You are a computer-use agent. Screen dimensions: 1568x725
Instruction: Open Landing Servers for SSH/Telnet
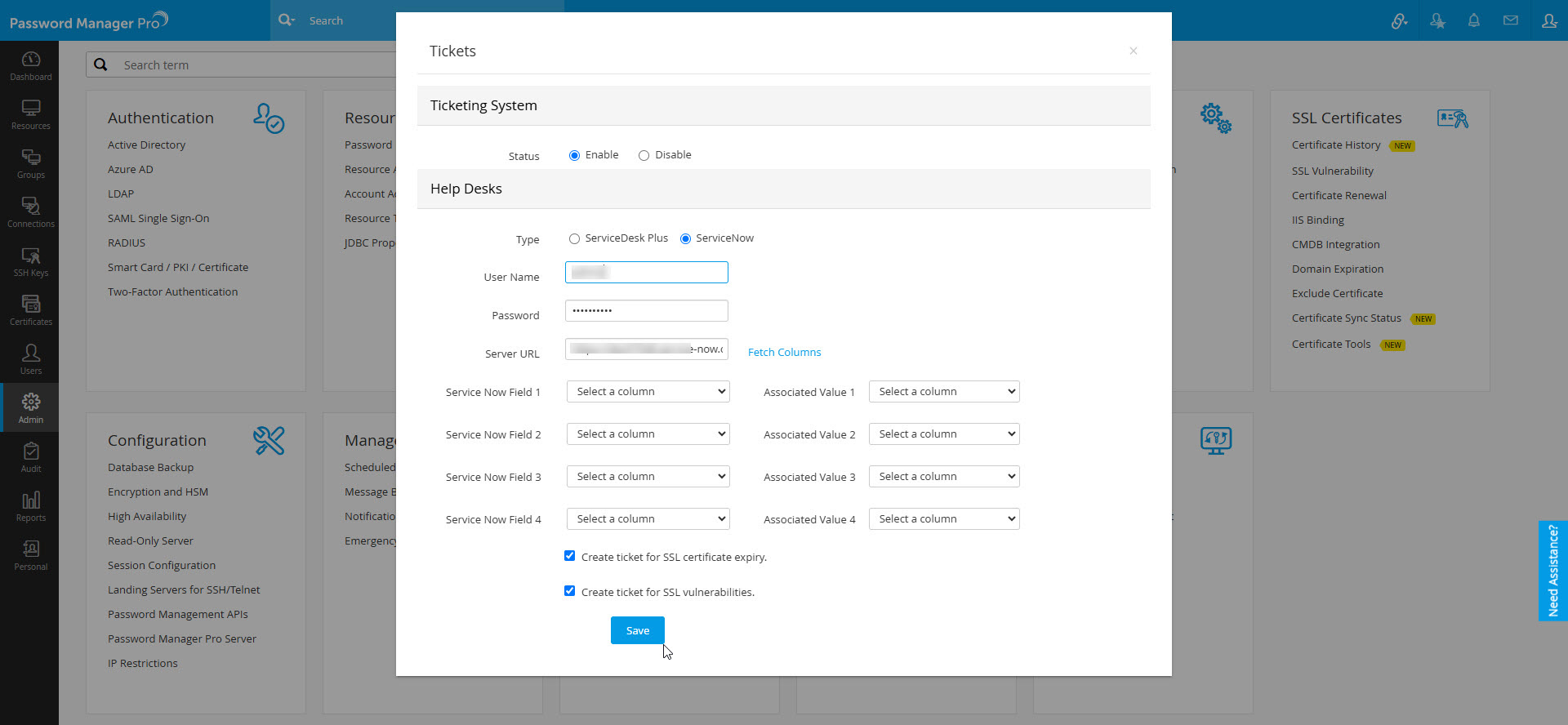[184, 589]
